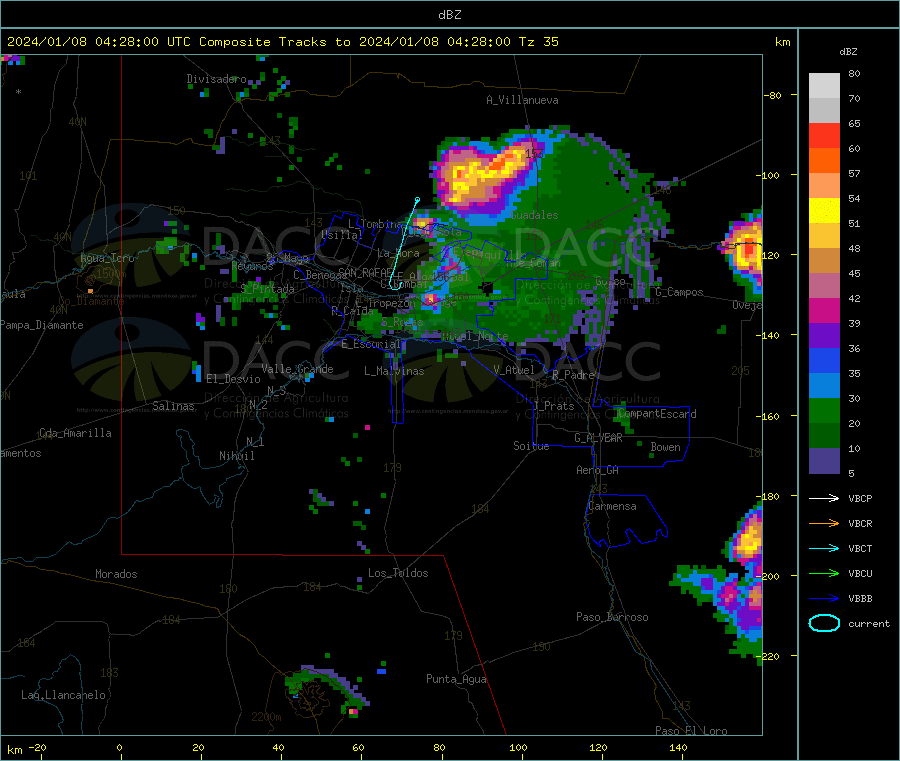Image resolution: width=900 pixels, height=761 pixels.
Task: Click the 'Tz 35' header value
Action: 538,42
